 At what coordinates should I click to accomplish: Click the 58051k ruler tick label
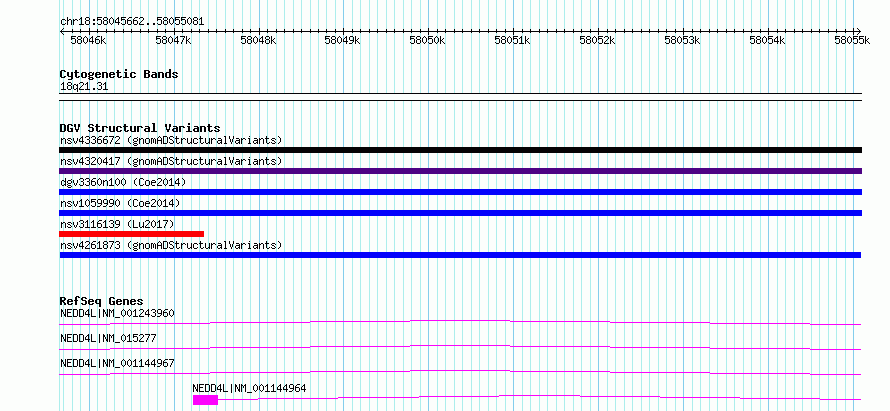pyautogui.click(x=513, y=41)
